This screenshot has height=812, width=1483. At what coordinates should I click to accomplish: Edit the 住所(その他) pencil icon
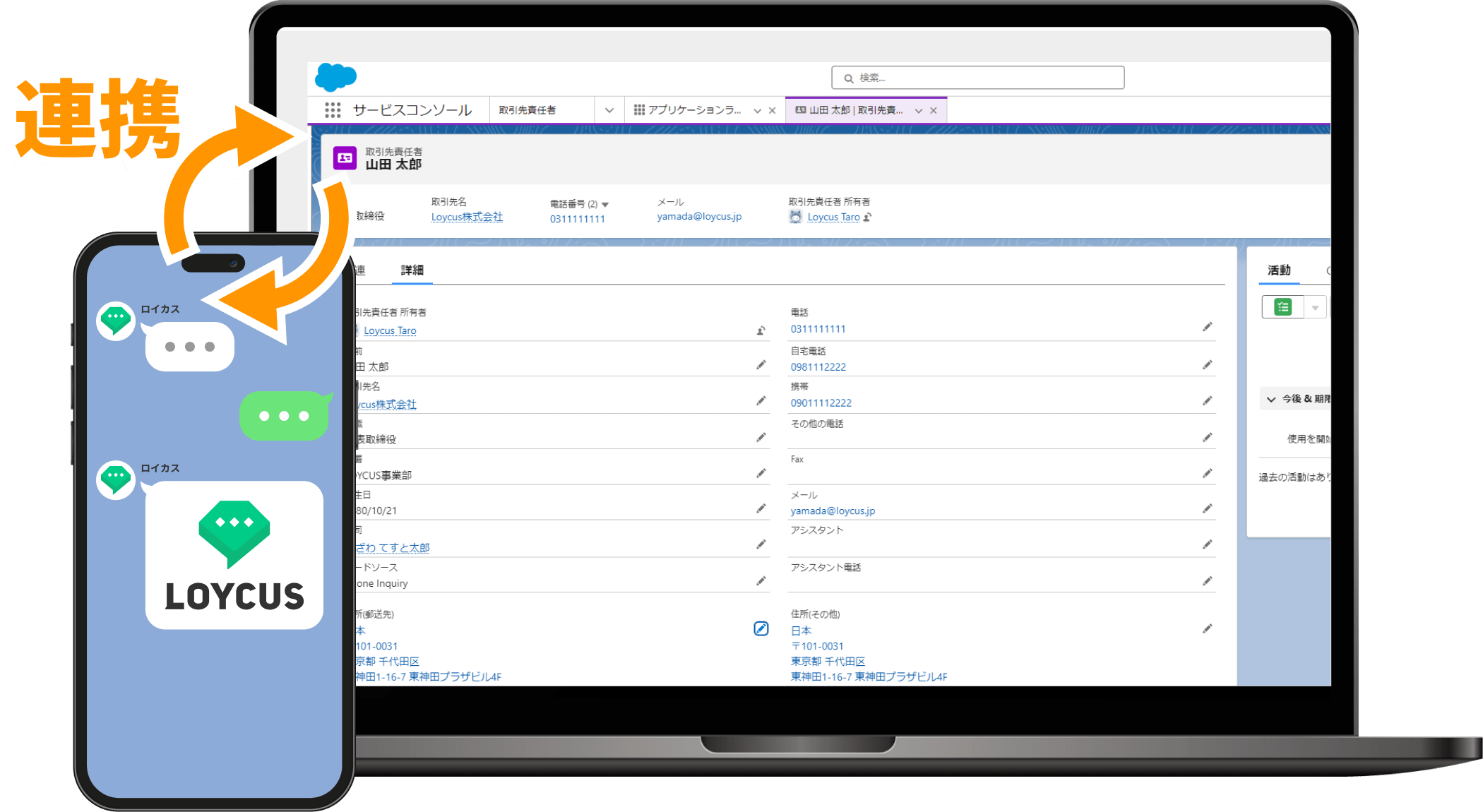click(1208, 628)
